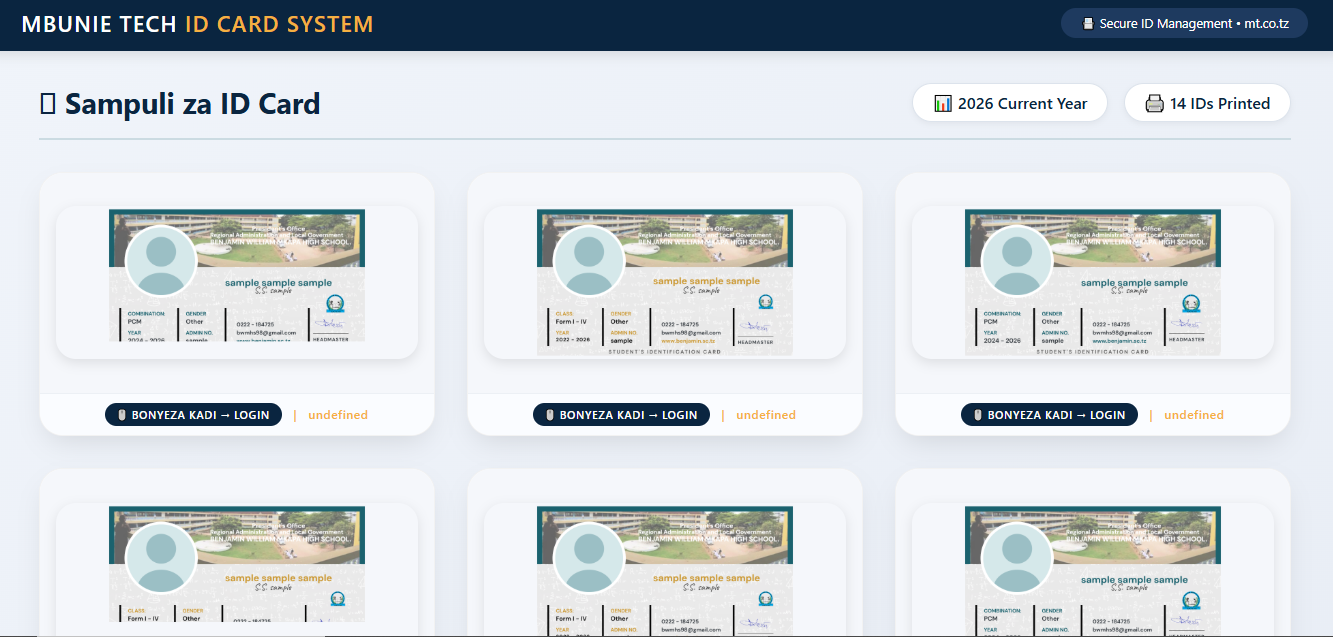The image size is (1333, 637).
Task: Click the document icon beside Secure ID Management
Action: pos(1088,24)
